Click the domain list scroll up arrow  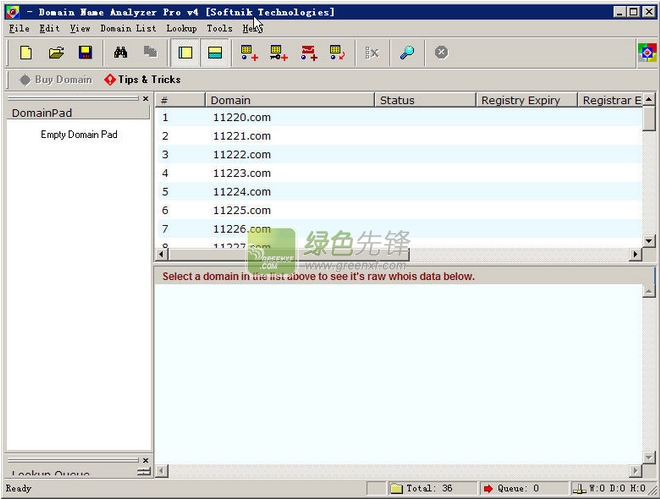tap(649, 99)
